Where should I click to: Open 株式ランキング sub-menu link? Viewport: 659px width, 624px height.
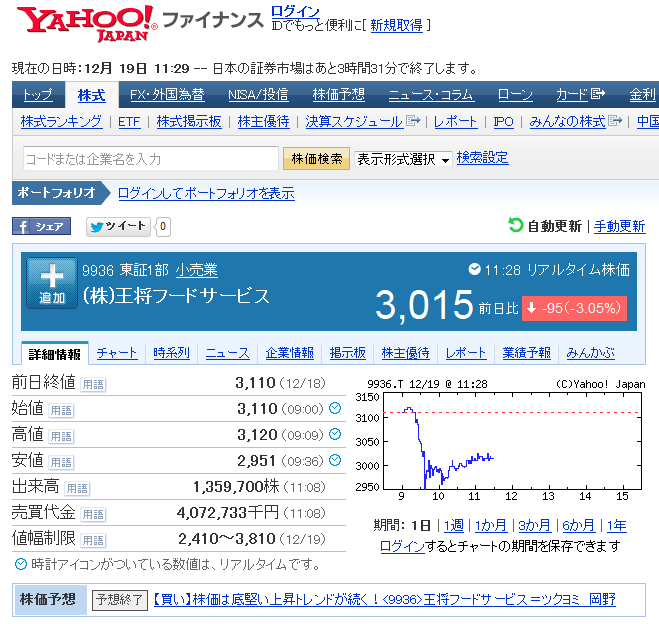click(x=61, y=122)
